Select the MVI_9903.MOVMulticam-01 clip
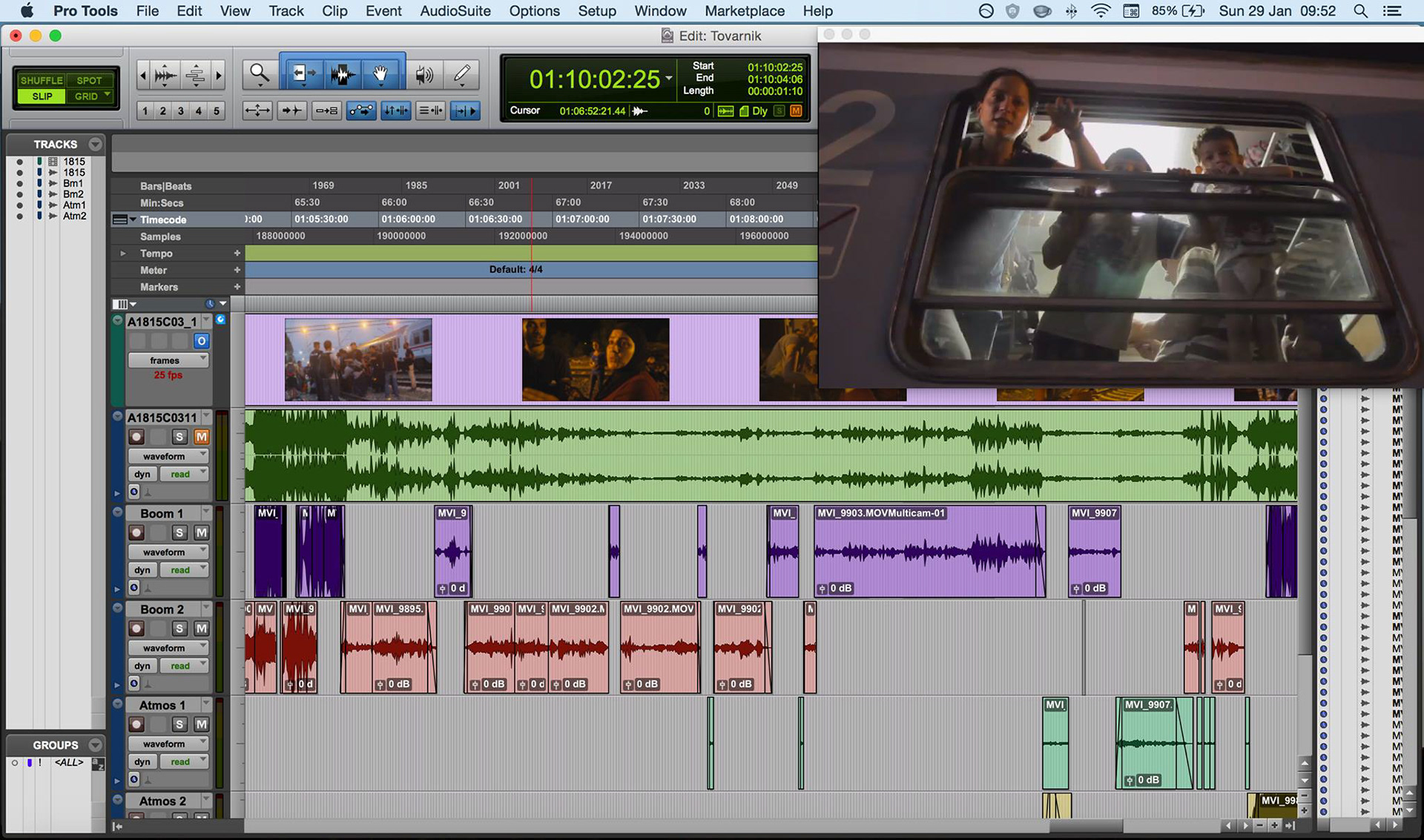 tap(930, 552)
